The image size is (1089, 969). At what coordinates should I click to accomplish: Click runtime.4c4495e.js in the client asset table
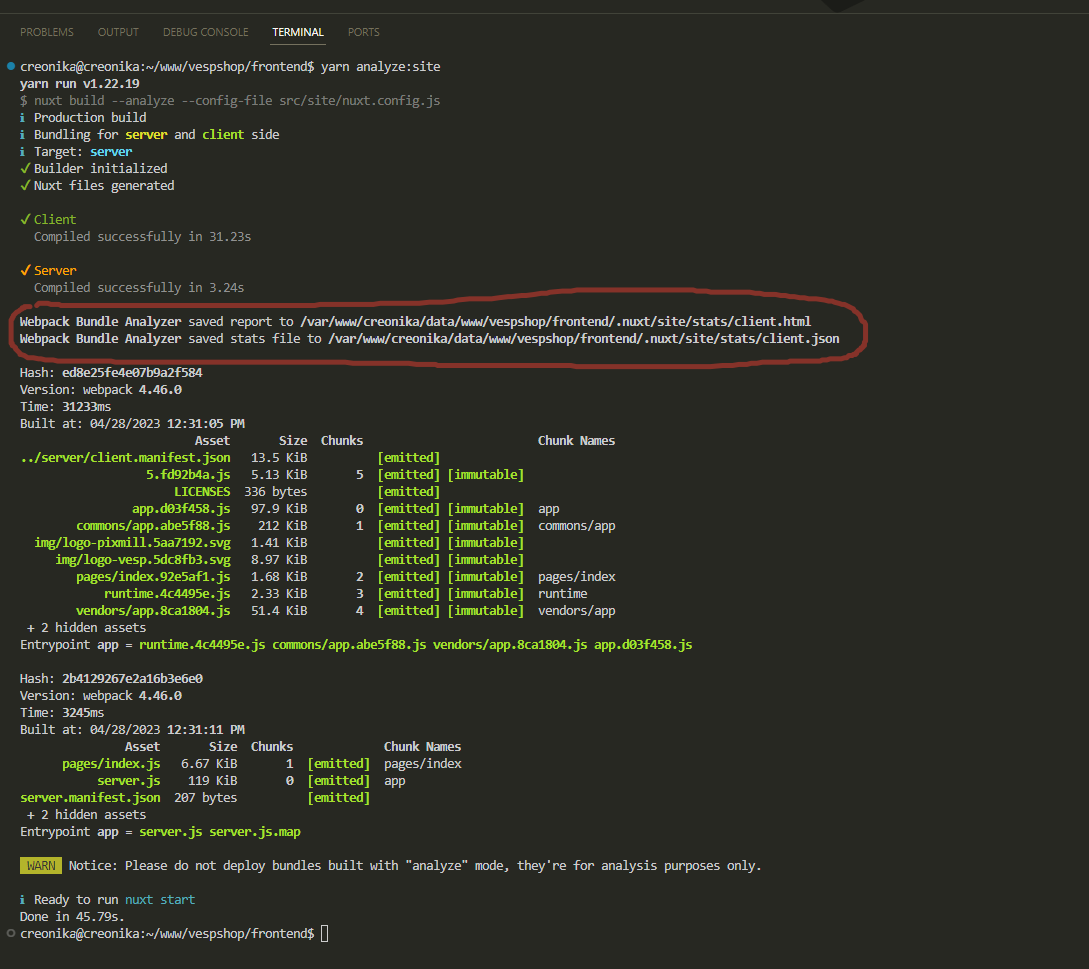[x=167, y=594]
